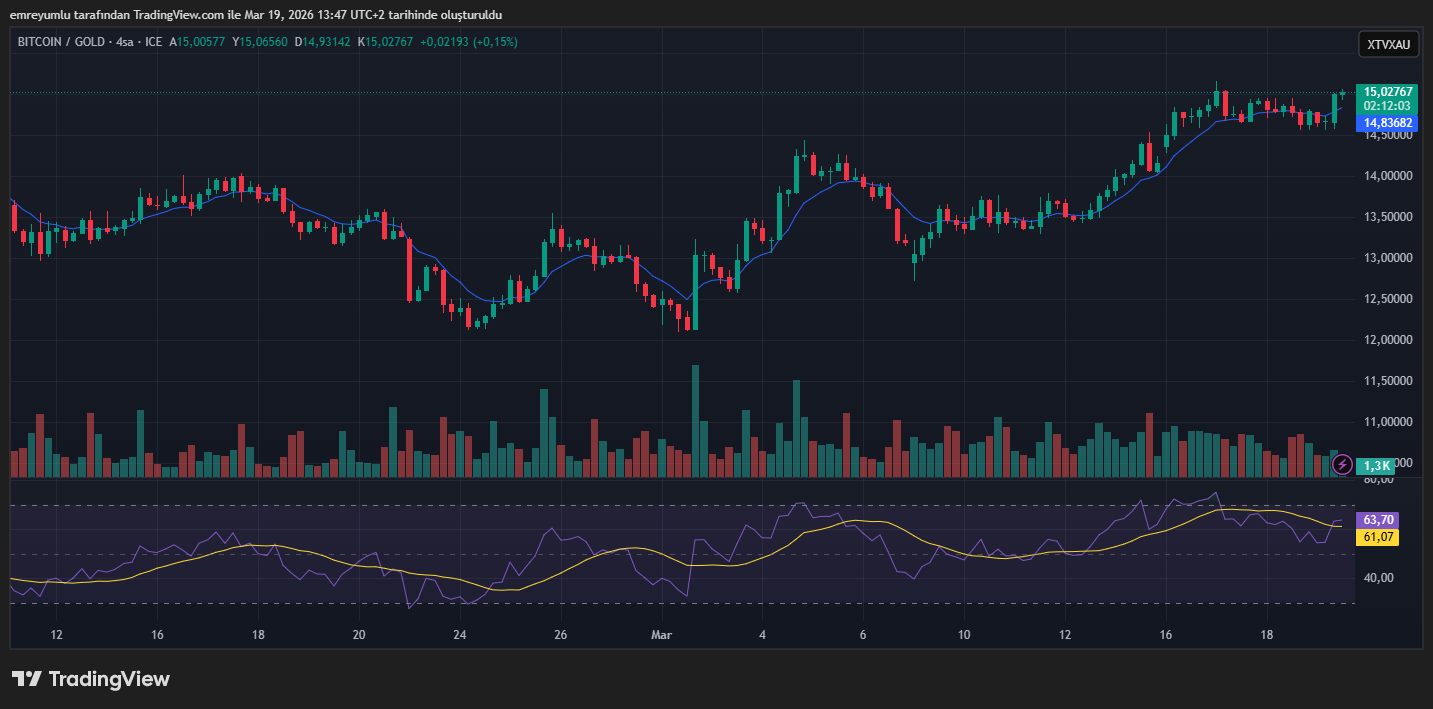The height and width of the screenshot is (709, 1433).
Task: Click the blue moving average label 14,83682
Action: point(1388,123)
